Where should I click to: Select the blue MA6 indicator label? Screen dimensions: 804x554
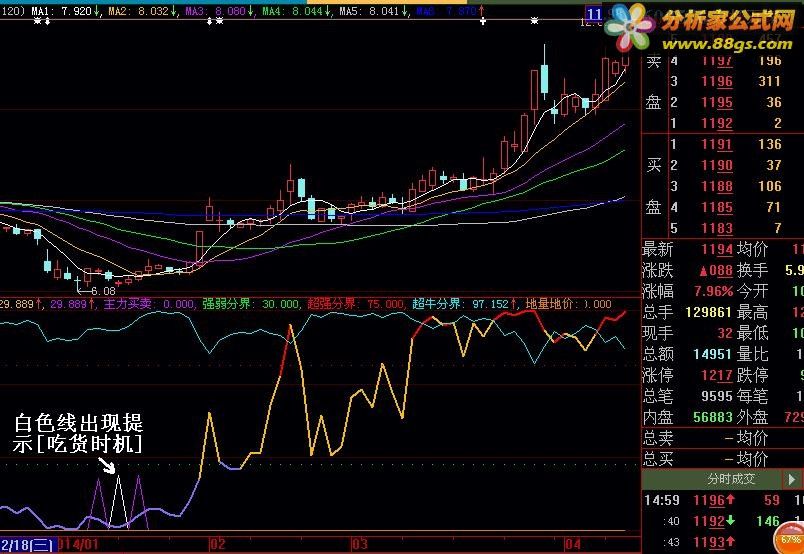pyautogui.click(x=450, y=11)
